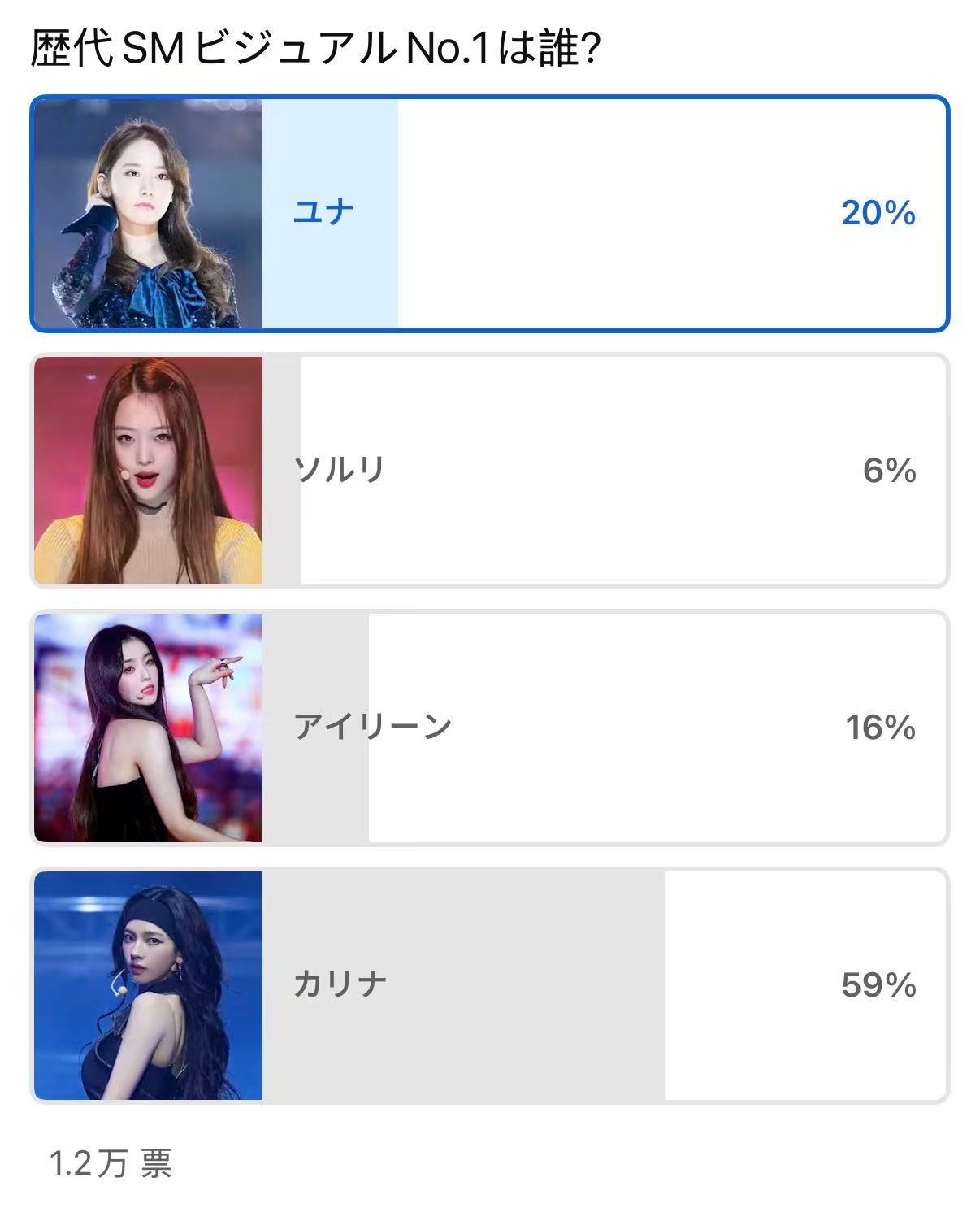Screen dimensions: 980x1208
Task: Open the ユナ thumbnail photo
Action: 149,214
